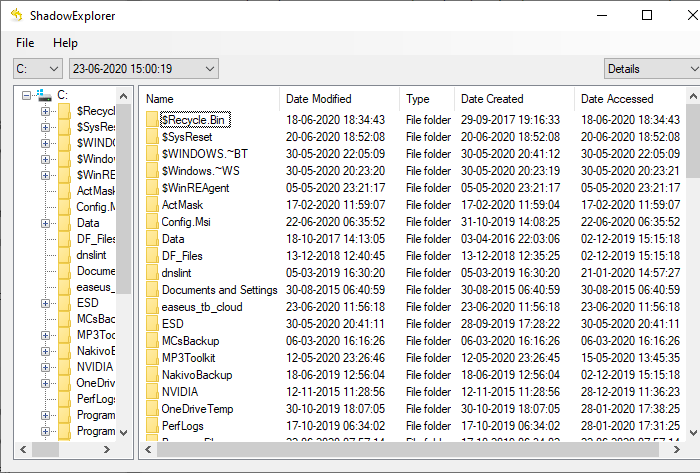Click the tree pane scroll up arrow
The width and height of the screenshot is (700, 473).
coord(124,96)
